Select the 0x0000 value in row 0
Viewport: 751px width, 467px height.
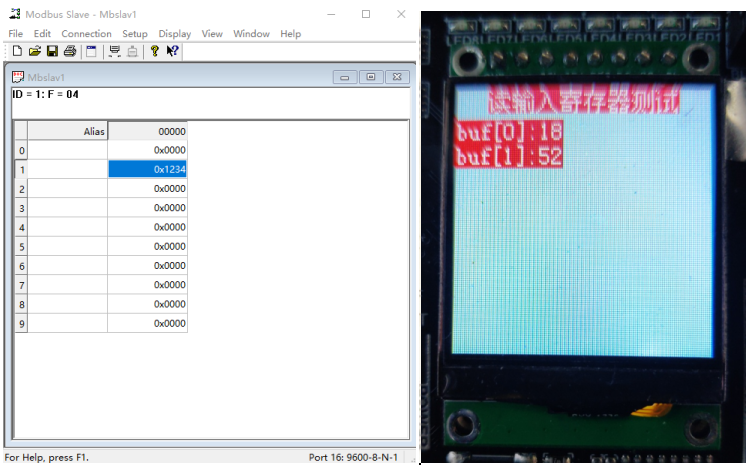pos(148,150)
